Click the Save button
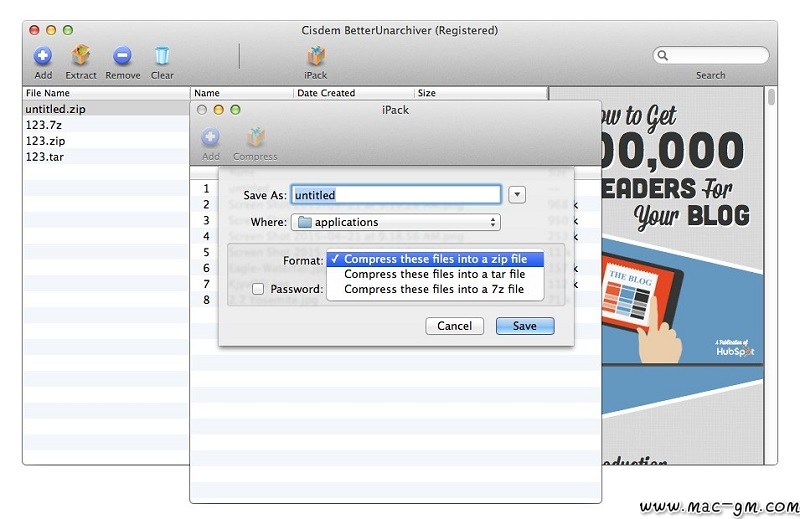This screenshot has width=800, height=519. coord(524,326)
